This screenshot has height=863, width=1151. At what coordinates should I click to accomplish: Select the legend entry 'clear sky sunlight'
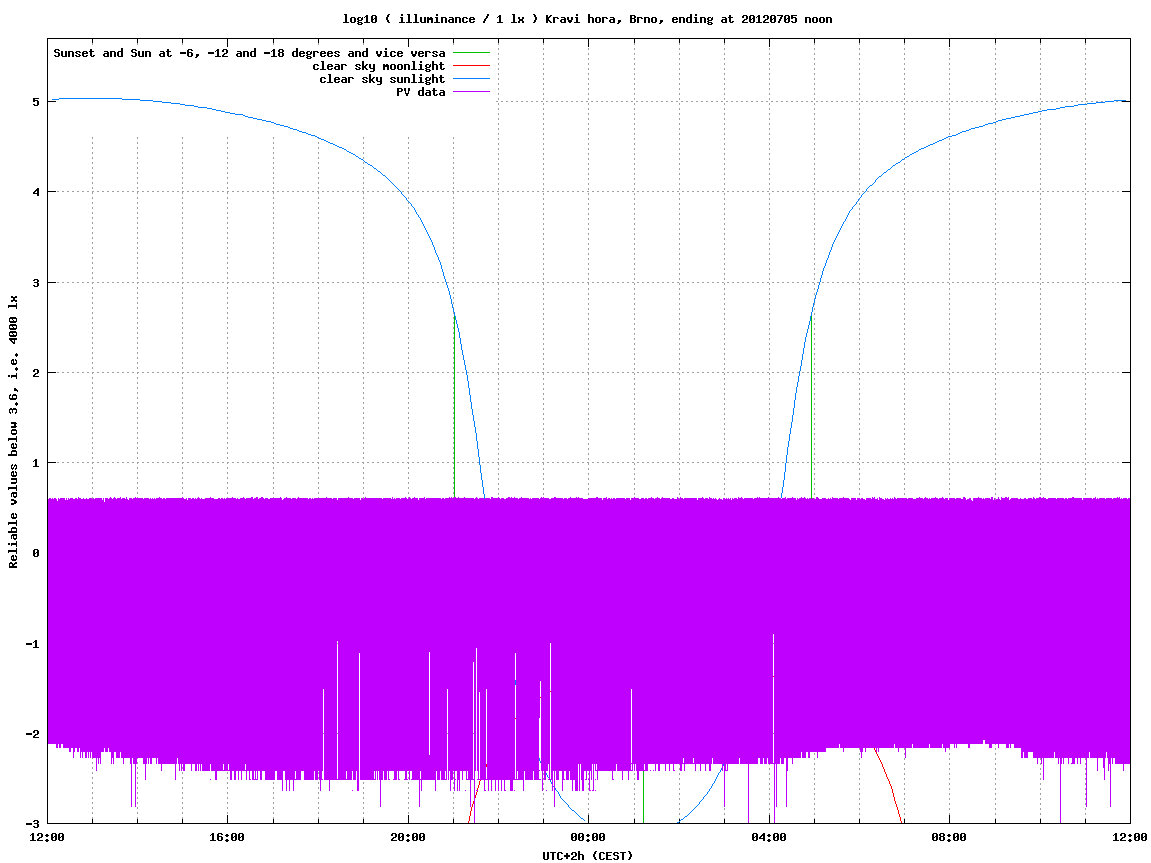(382, 79)
